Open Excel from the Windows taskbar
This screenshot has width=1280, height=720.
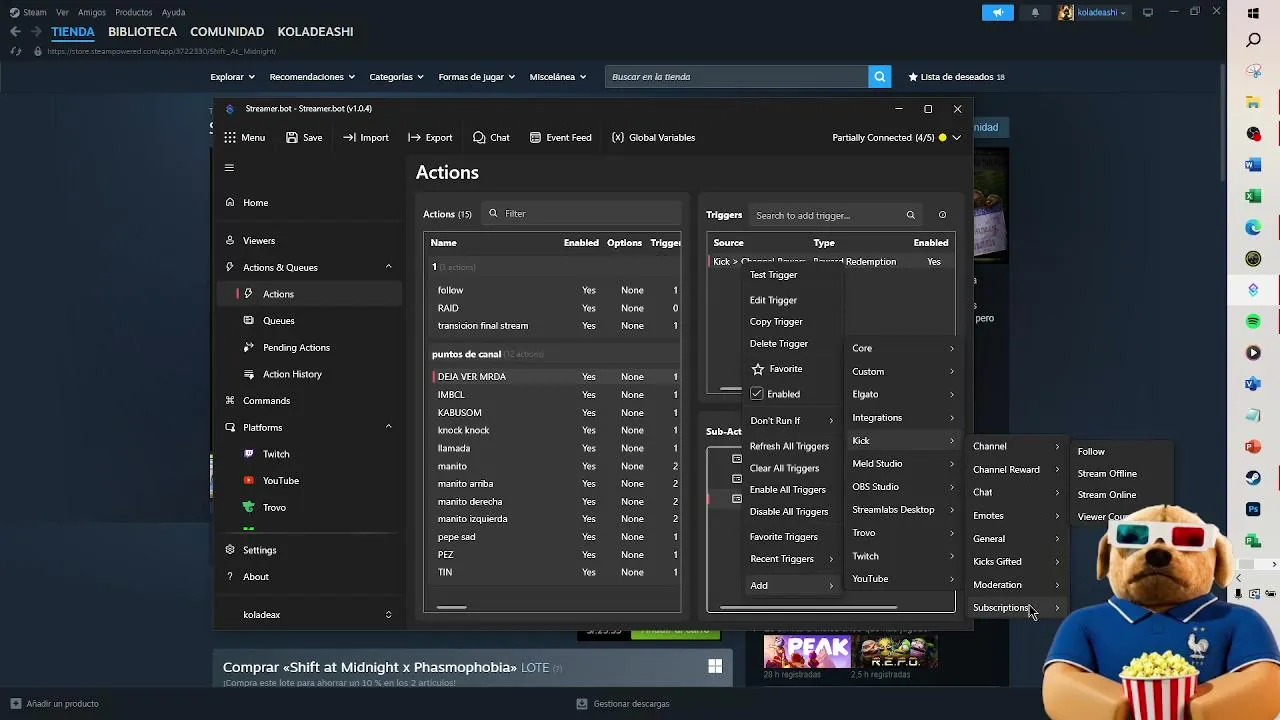point(1254,197)
